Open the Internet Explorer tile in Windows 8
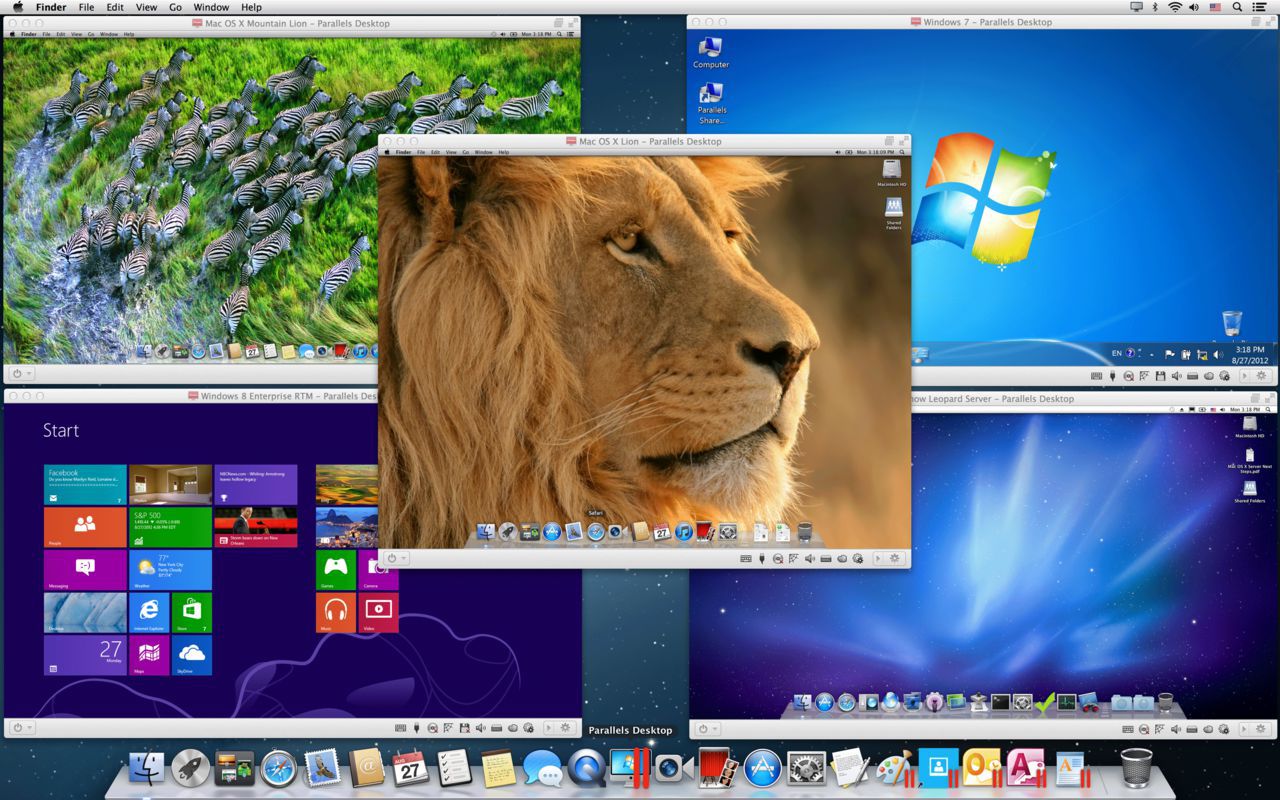The width and height of the screenshot is (1280, 800). 149,611
